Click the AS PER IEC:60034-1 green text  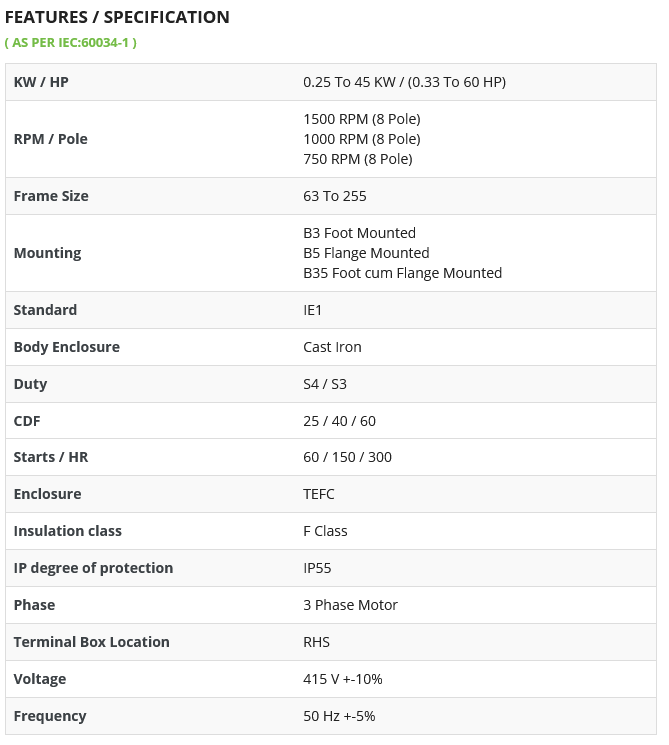click(71, 43)
